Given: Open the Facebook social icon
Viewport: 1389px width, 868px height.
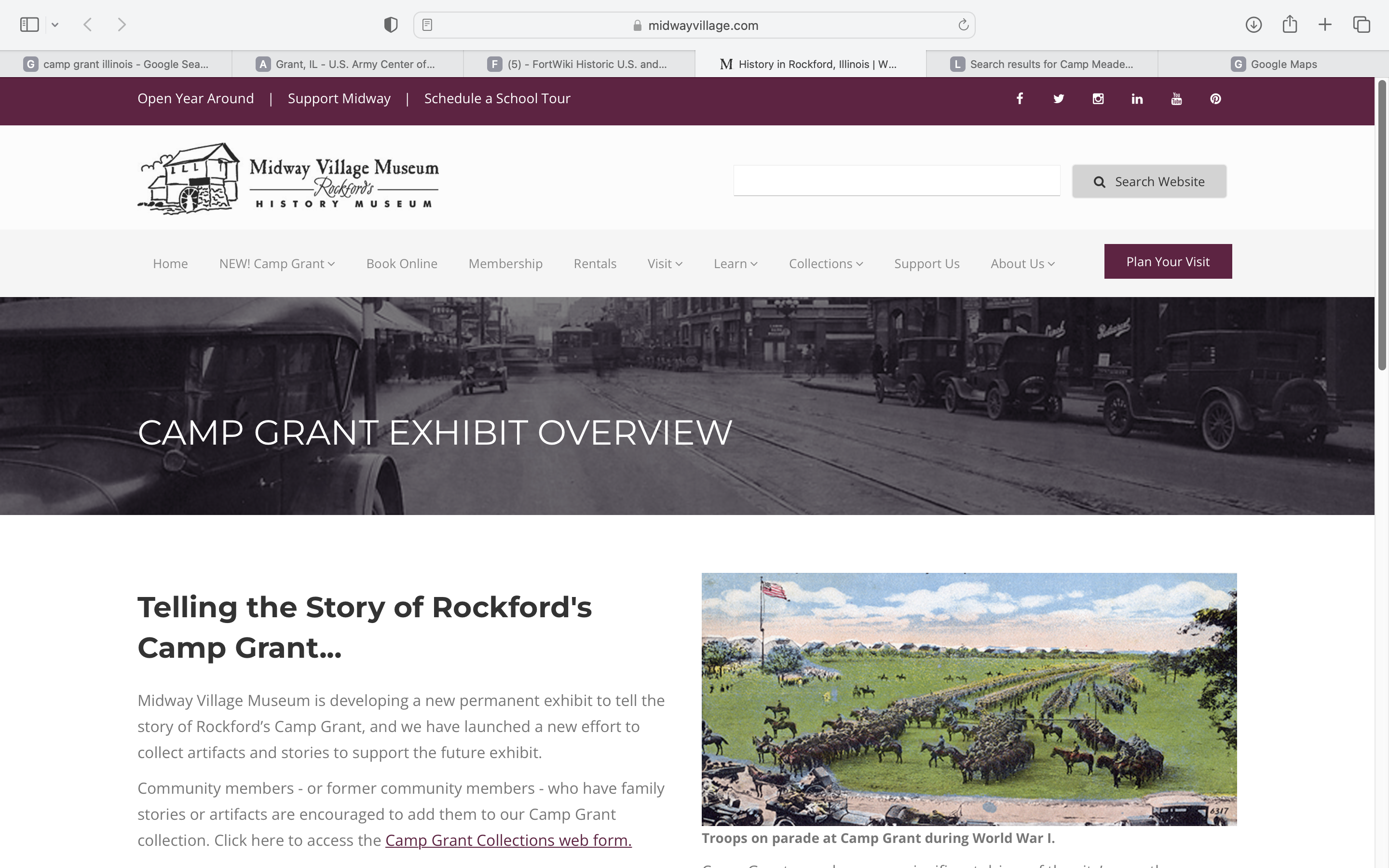Looking at the screenshot, I should (1020, 99).
